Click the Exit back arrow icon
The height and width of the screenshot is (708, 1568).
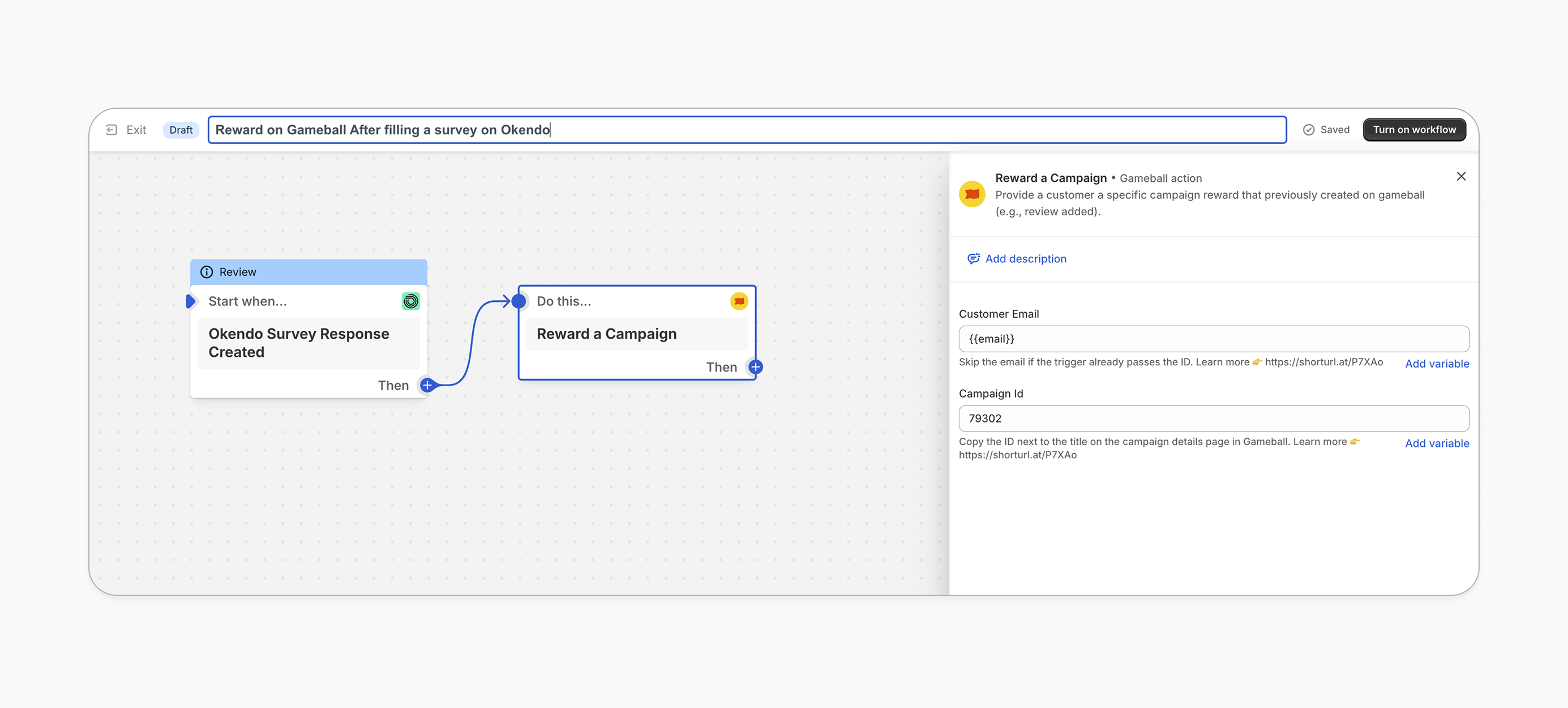point(112,130)
